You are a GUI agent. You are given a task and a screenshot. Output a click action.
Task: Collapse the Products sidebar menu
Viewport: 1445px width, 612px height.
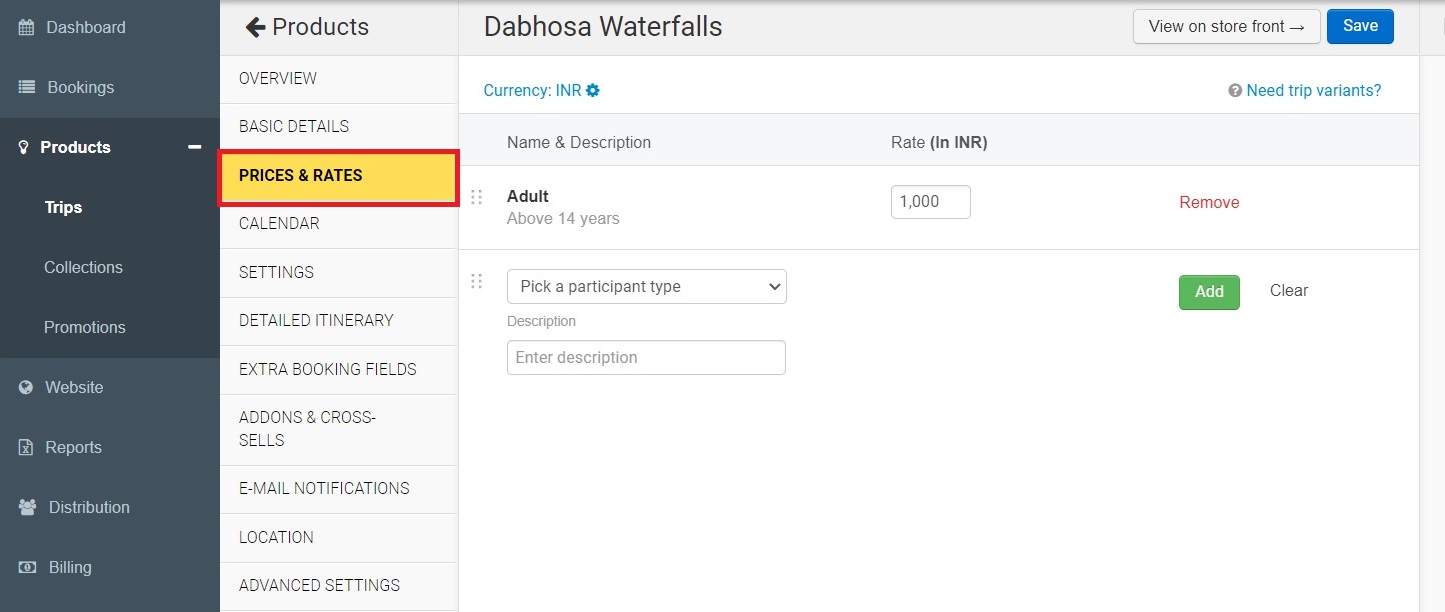(x=194, y=147)
